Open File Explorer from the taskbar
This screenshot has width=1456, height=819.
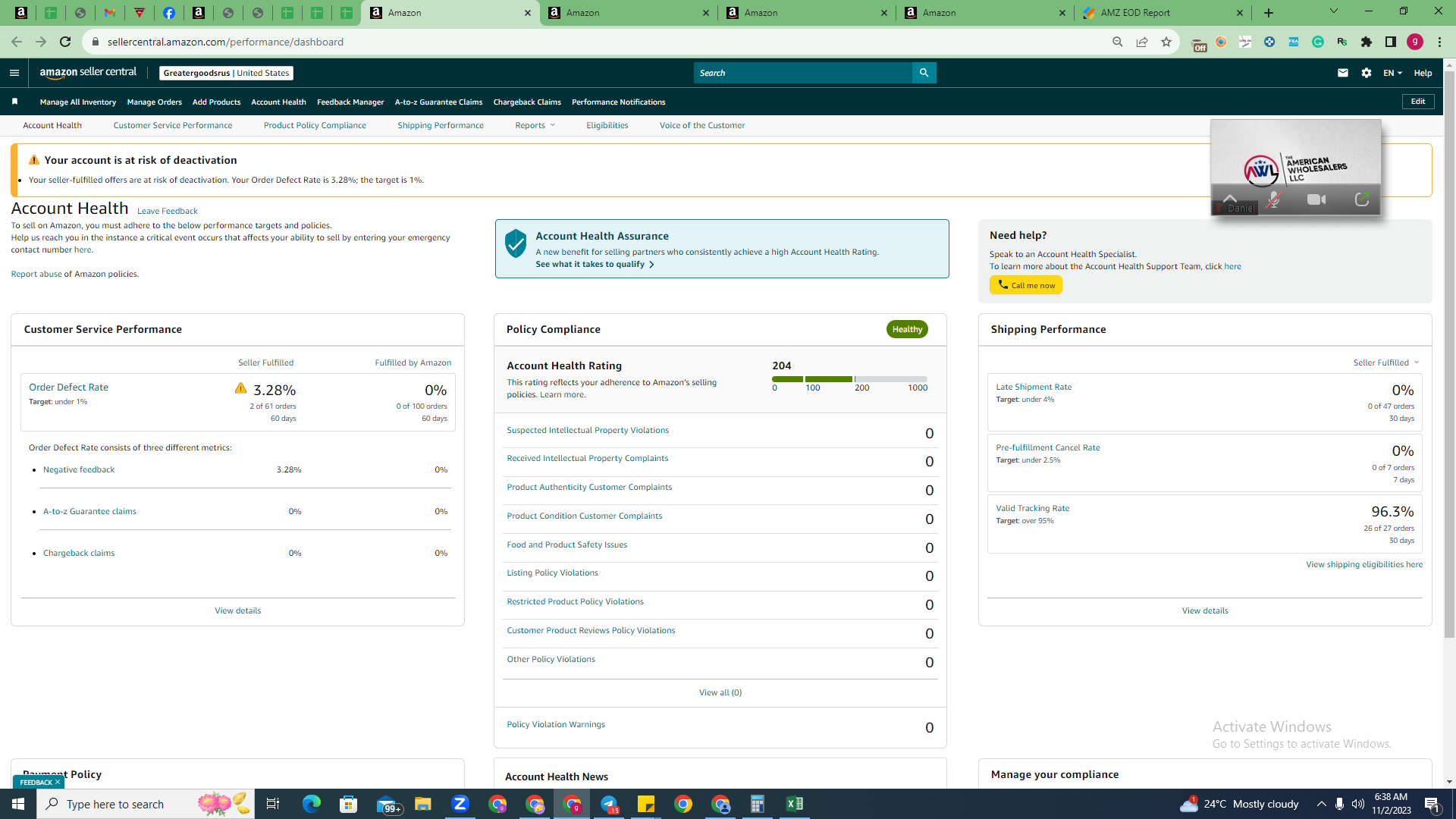coord(423,804)
